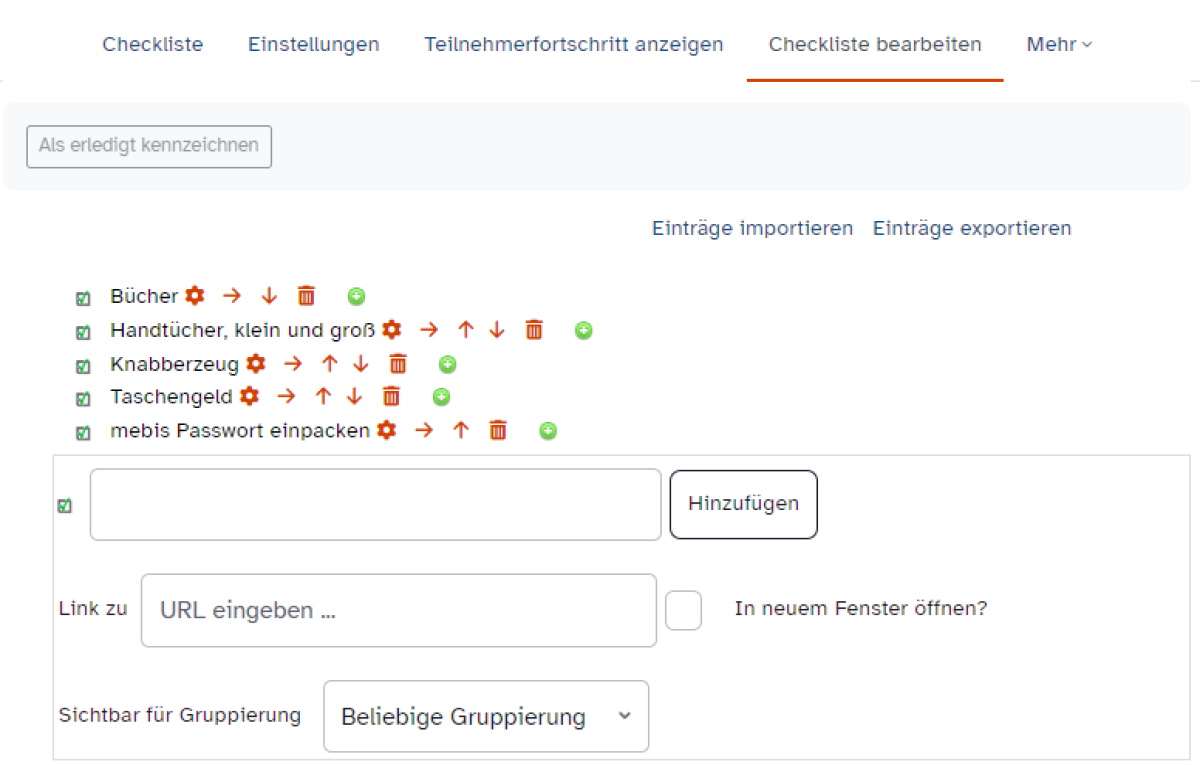Delete the Handtücher, klein und groß entry
The height and width of the screenshot is (765, 1200).
(535, 330)
